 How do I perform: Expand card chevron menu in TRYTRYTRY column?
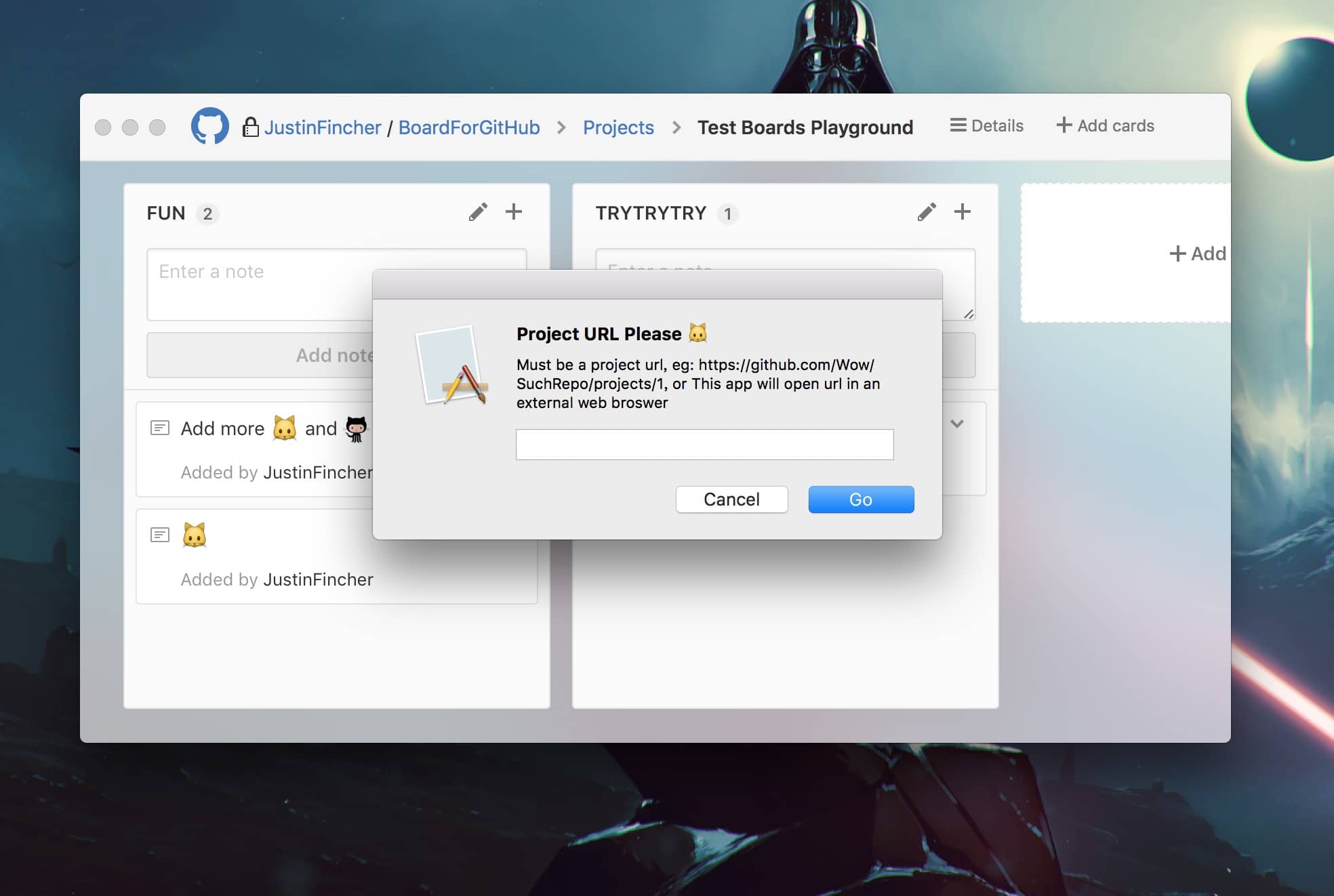coord(956,424)
